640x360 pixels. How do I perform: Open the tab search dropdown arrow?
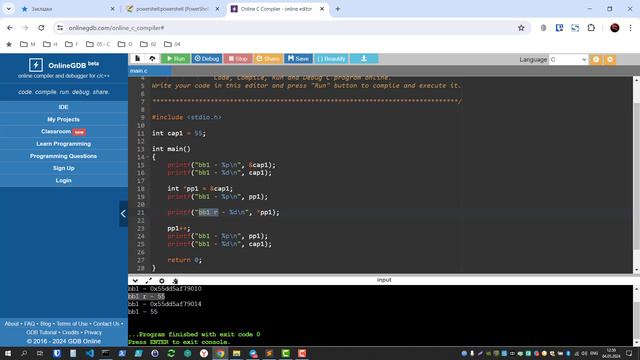pyautogui.click(x=9, y=9)
